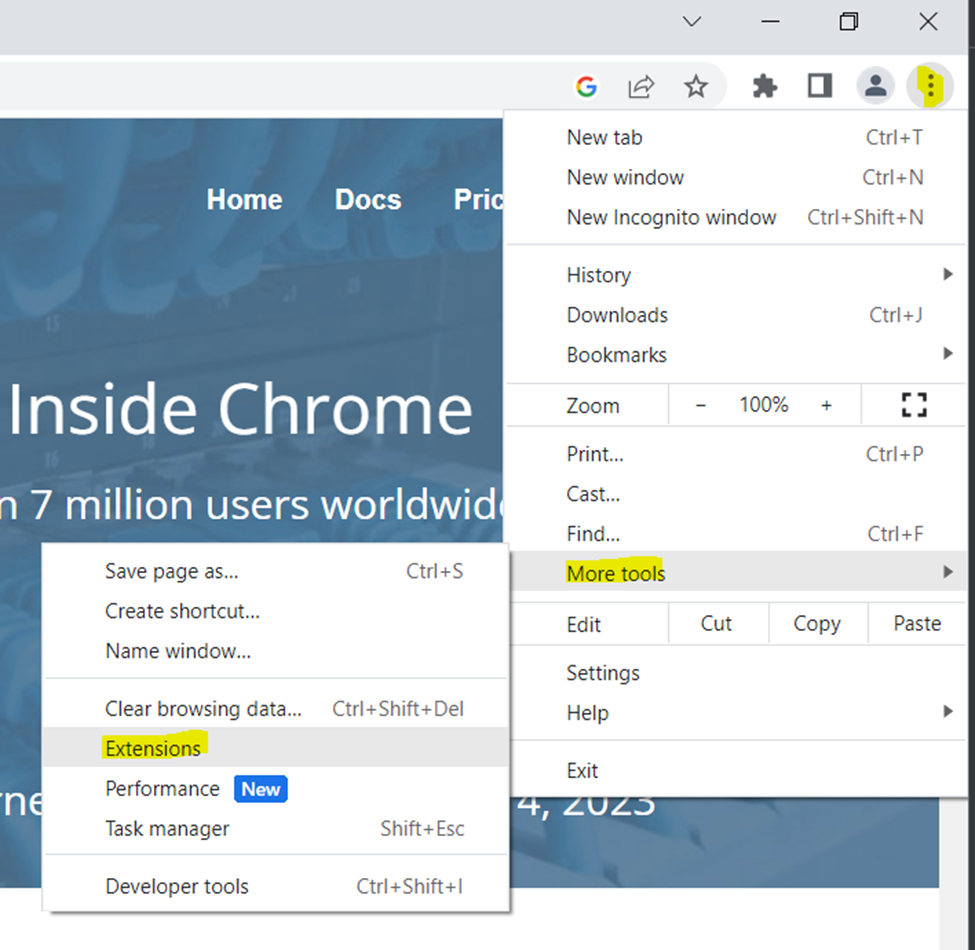The image size is (975, 950).
Task: Choose Cast... from the menu
Action: click(x=736, y=494)
